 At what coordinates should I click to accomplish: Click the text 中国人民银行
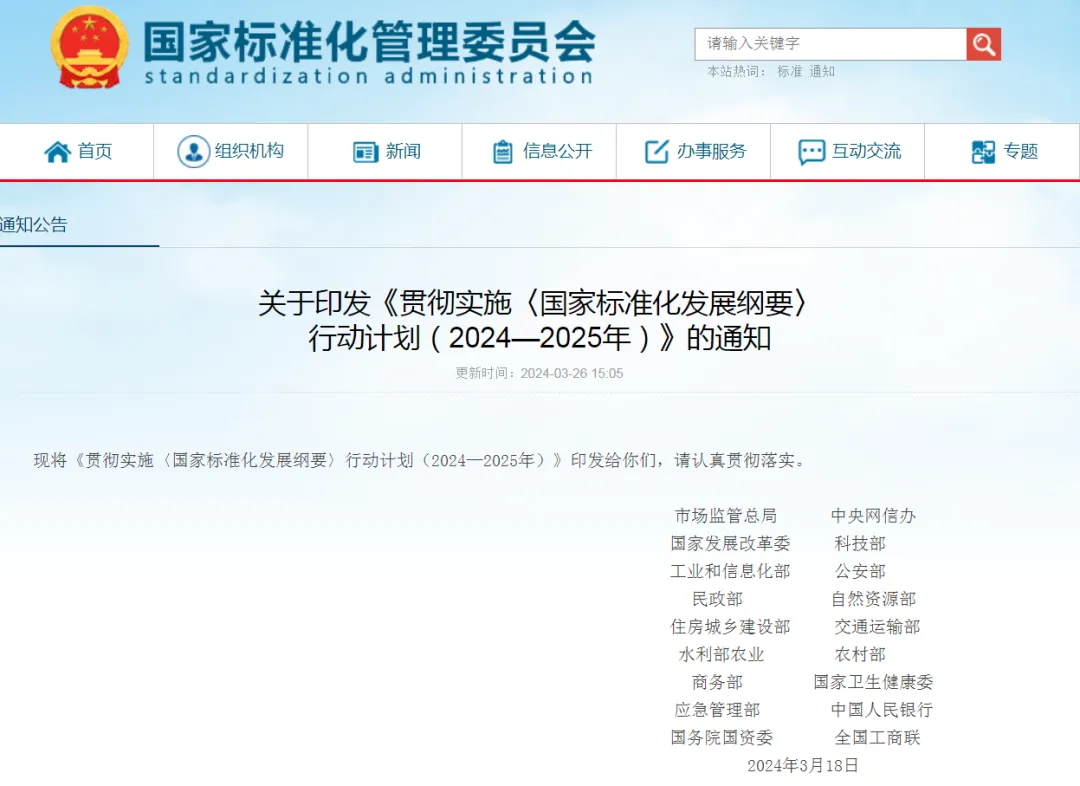[x=882, y=710]
